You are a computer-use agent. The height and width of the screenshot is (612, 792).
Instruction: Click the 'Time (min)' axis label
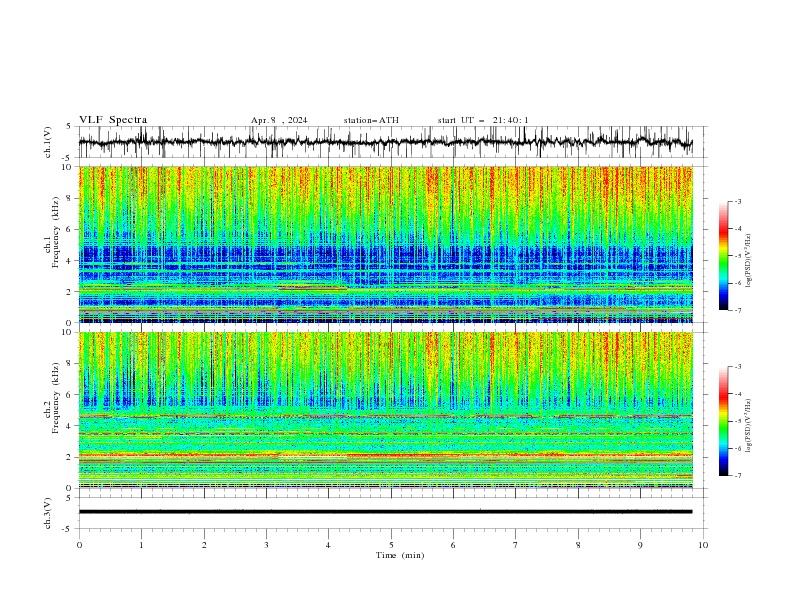400,555
